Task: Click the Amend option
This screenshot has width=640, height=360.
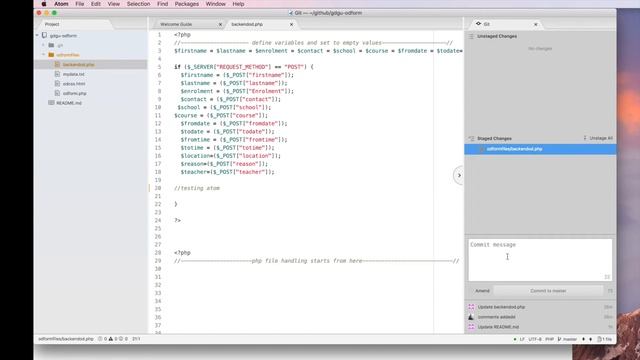Action: click(x=482, y=291)
